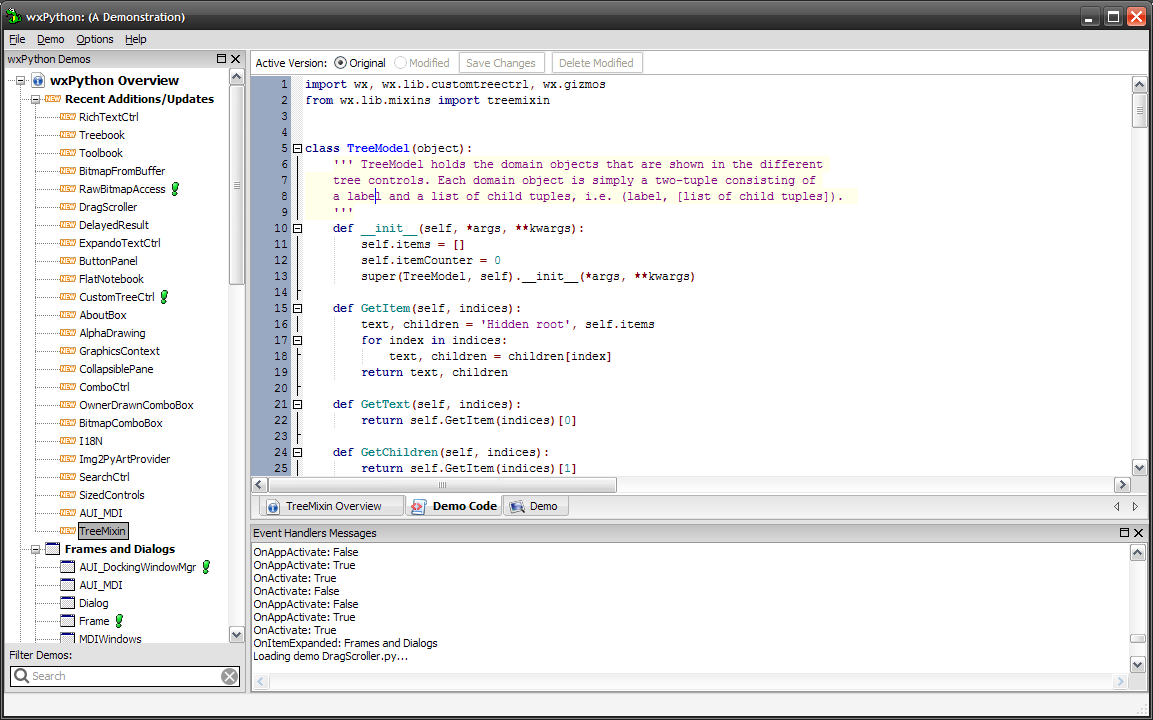
Task: Click the window icon beside Dialog demo
Action: 68,603
